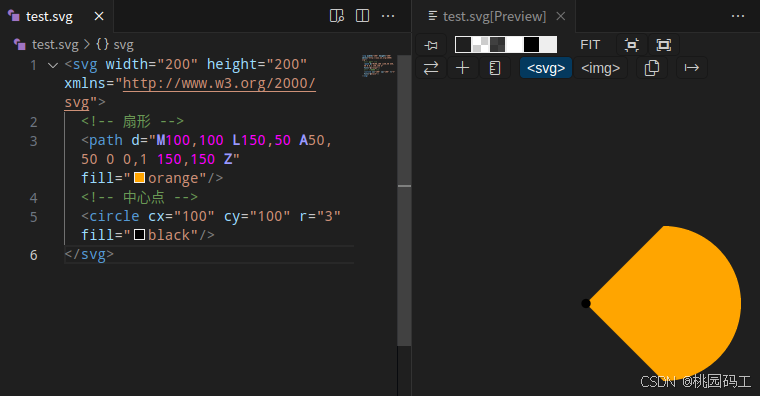Select the light checkerboard background swatch
Screen dimensions: 760x396
480,45
